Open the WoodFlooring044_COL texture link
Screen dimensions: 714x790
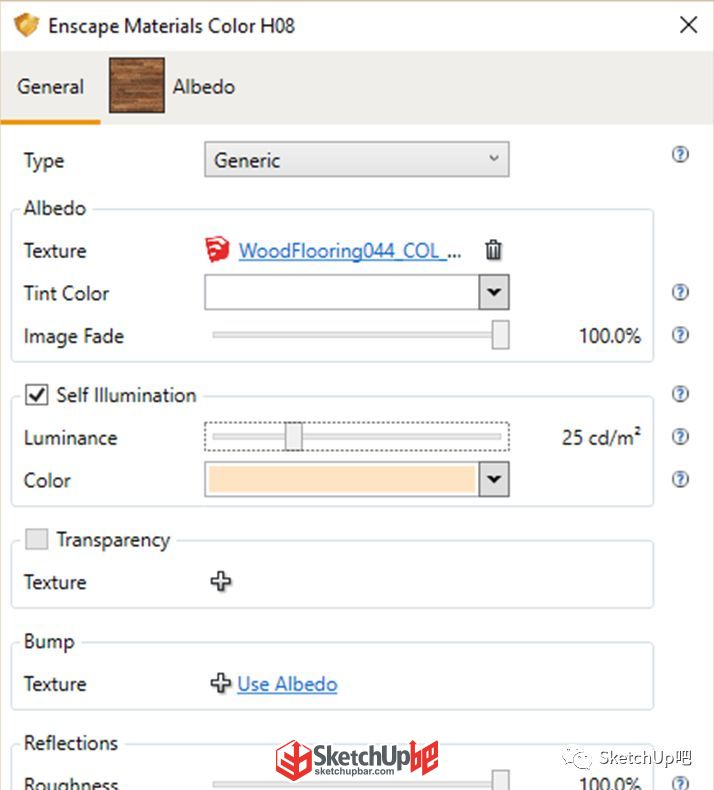coord(350,250)
